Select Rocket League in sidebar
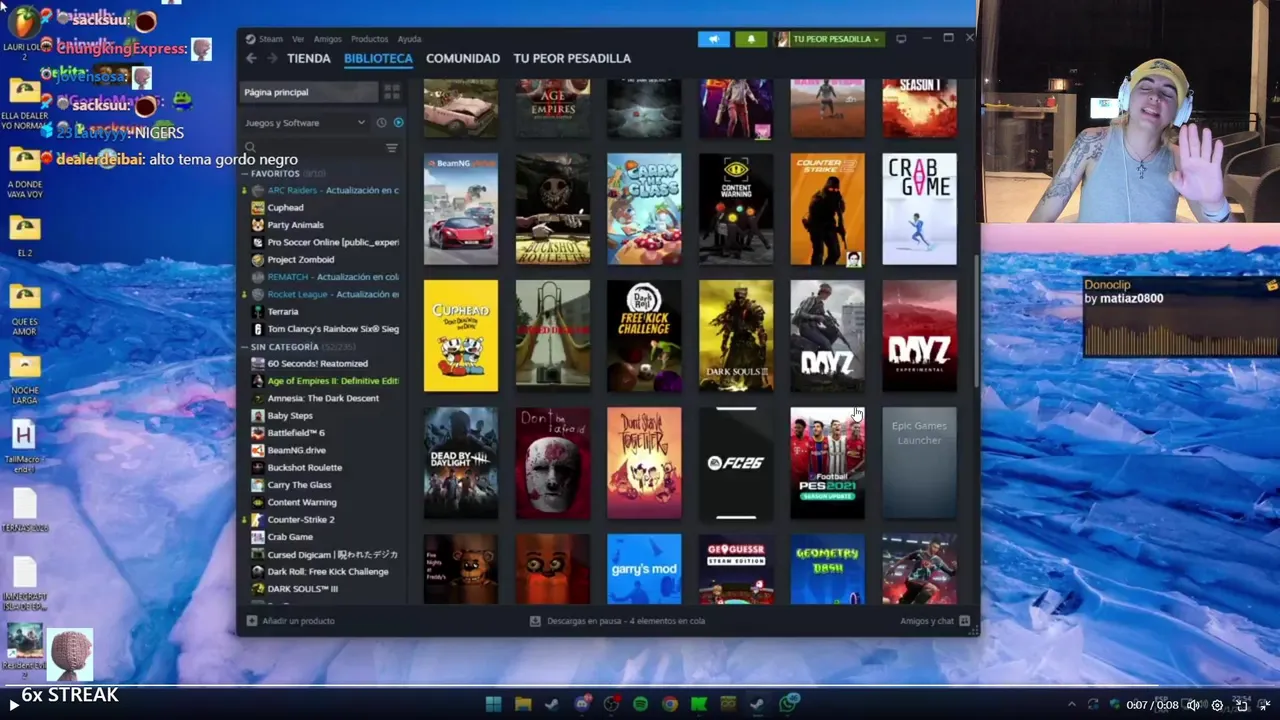Screen dimensions: 1280x720 point(324,294)
